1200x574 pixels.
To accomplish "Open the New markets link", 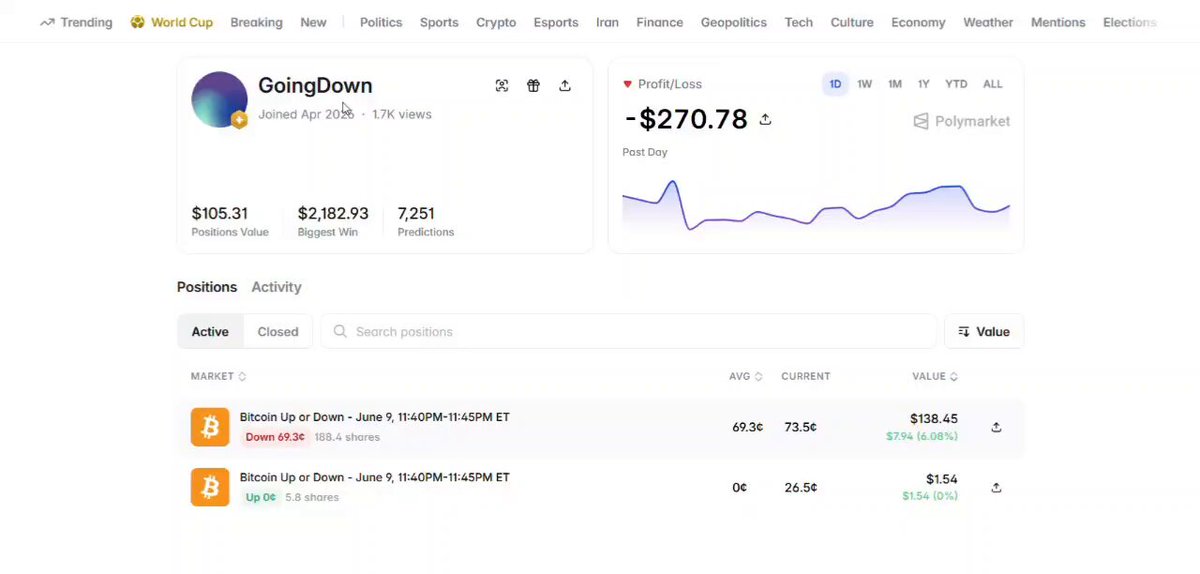I will coord(313,22).
